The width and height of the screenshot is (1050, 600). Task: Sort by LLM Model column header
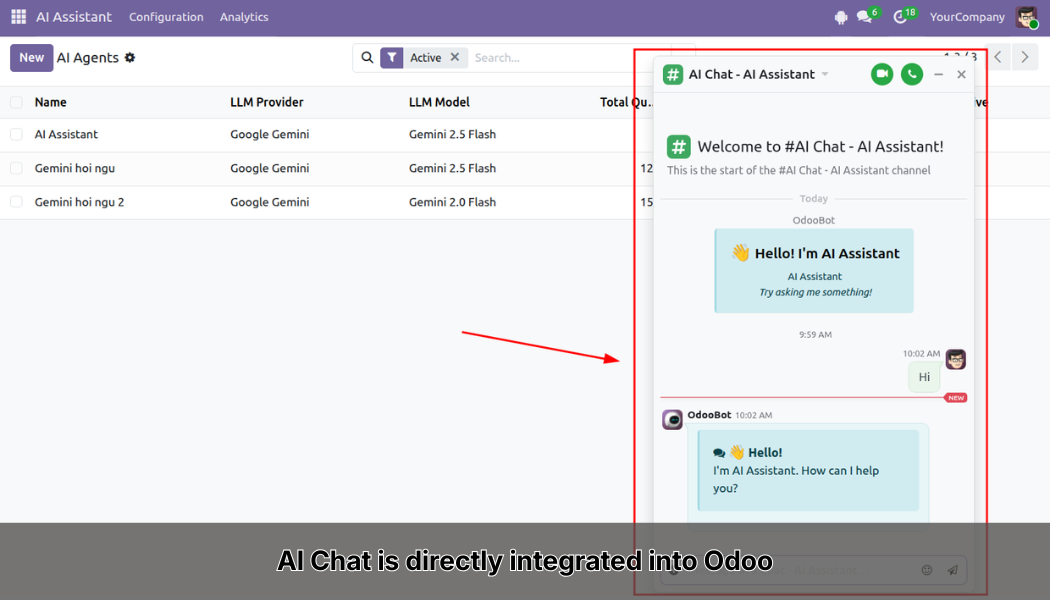click(x=439, y=102)
